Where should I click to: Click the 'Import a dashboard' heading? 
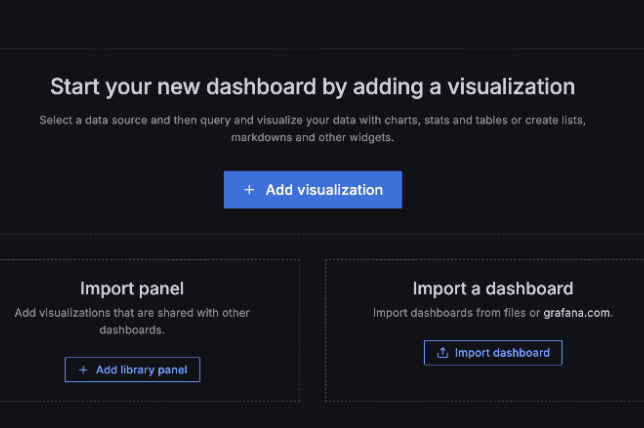493,289
